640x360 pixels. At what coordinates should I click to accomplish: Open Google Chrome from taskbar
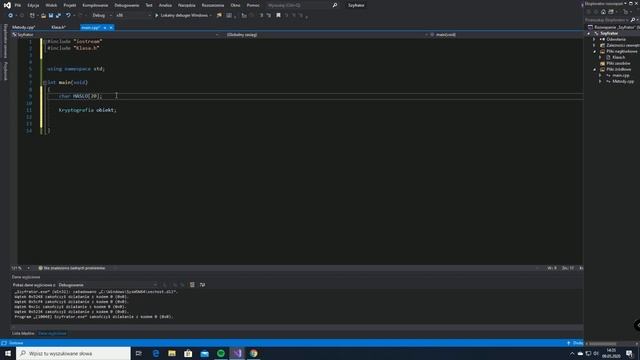click(x=253, y=353)
